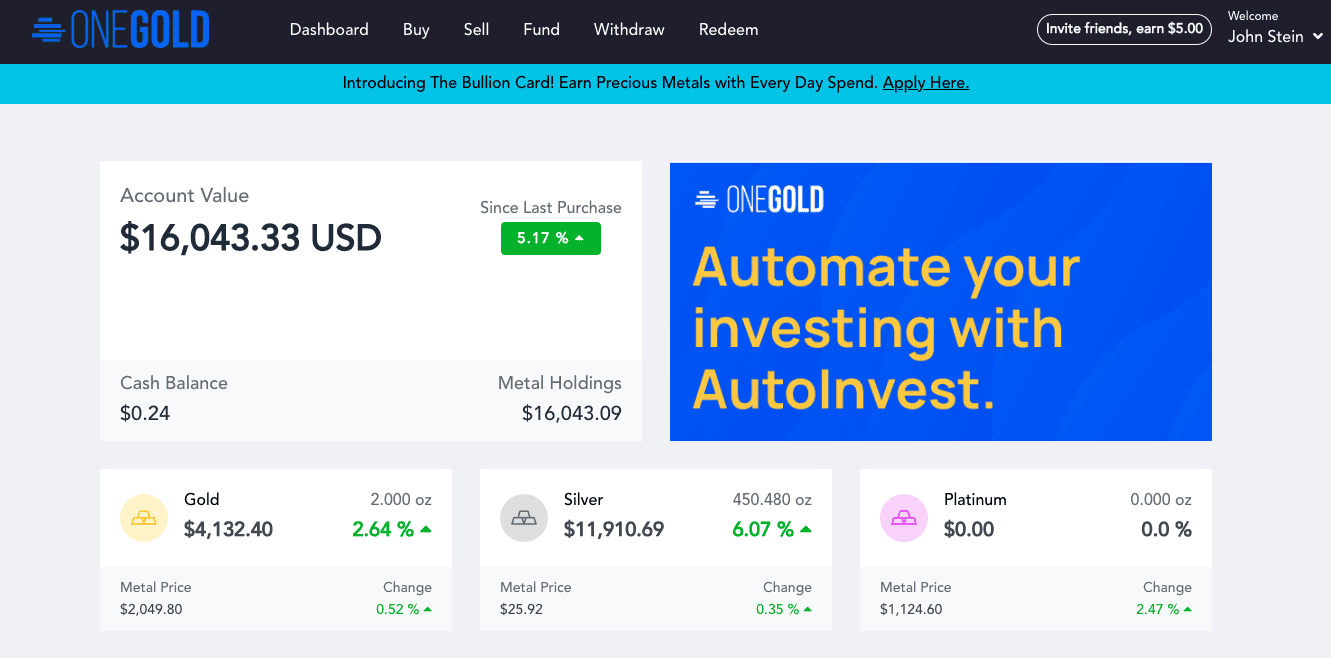This screenshot has width=1331, height=658.
Task: Open the Dashboard menu item
Action: click(x=329, y=30)
